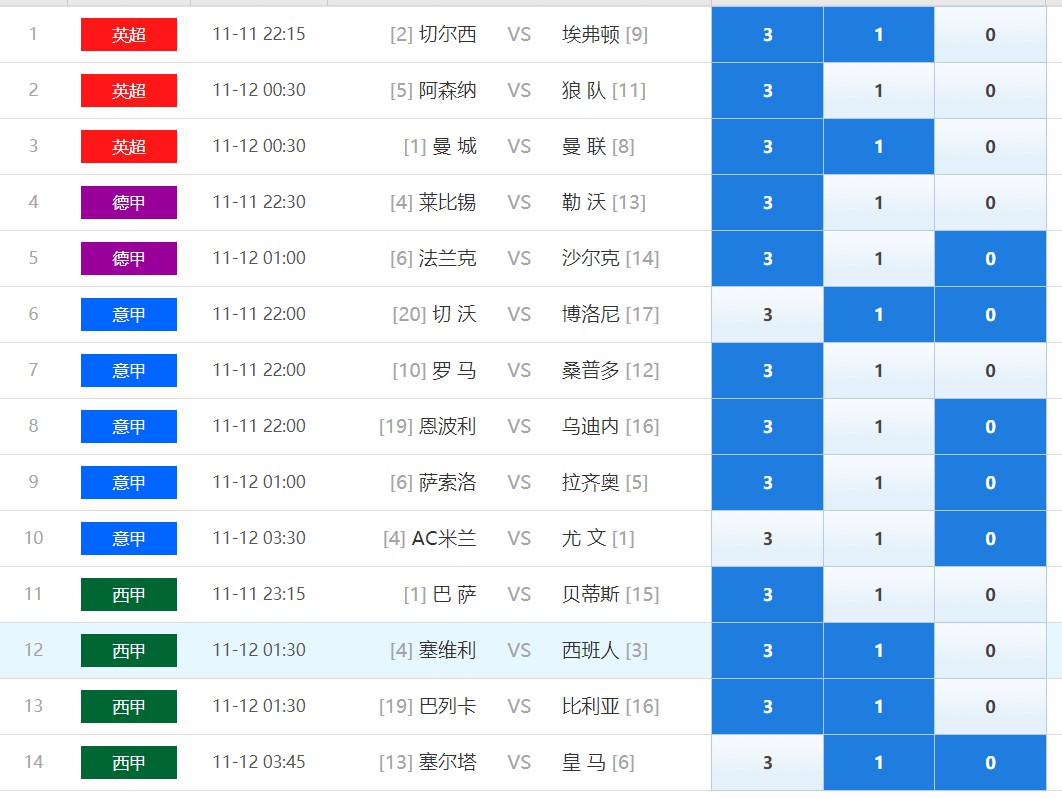The width and height of the screenshot is (1062, 799).
Task: Toggle away win 0 for 阿森纳 vs 狼队
Action: click(x=990, y=91)
